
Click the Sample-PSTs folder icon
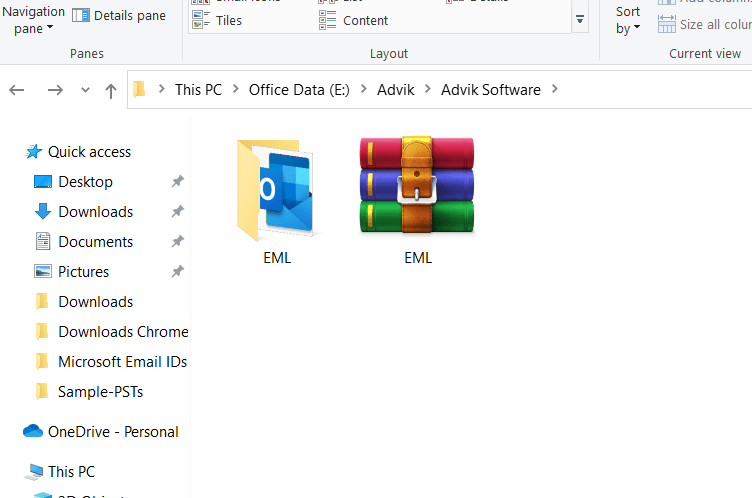coord(42,391)
